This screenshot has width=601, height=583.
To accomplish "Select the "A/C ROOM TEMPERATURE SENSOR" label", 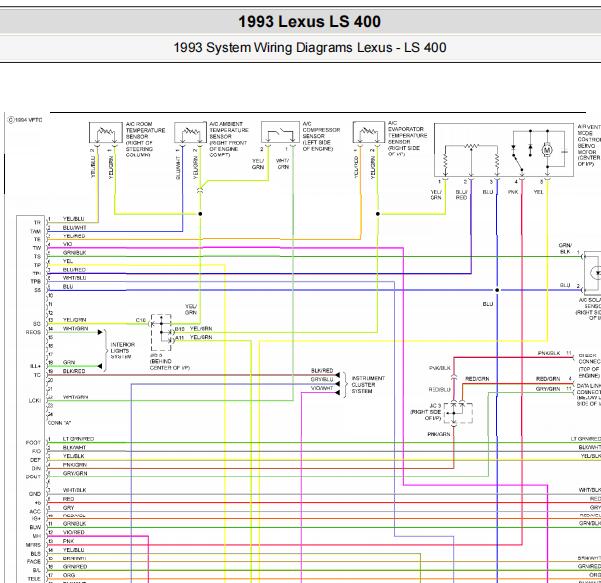I will [x=145, y=140].
